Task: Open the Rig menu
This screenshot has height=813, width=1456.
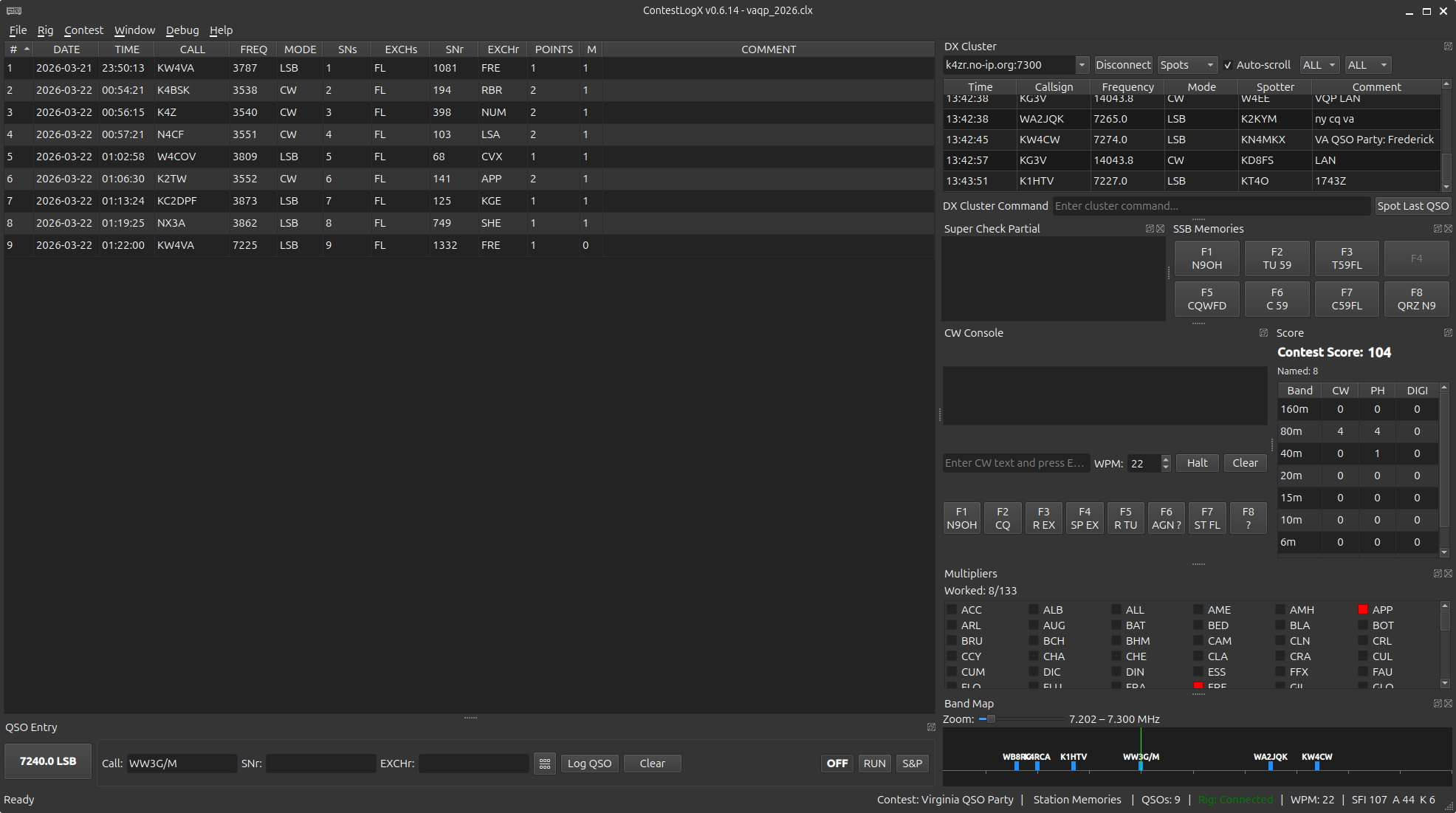Action: 45,30
